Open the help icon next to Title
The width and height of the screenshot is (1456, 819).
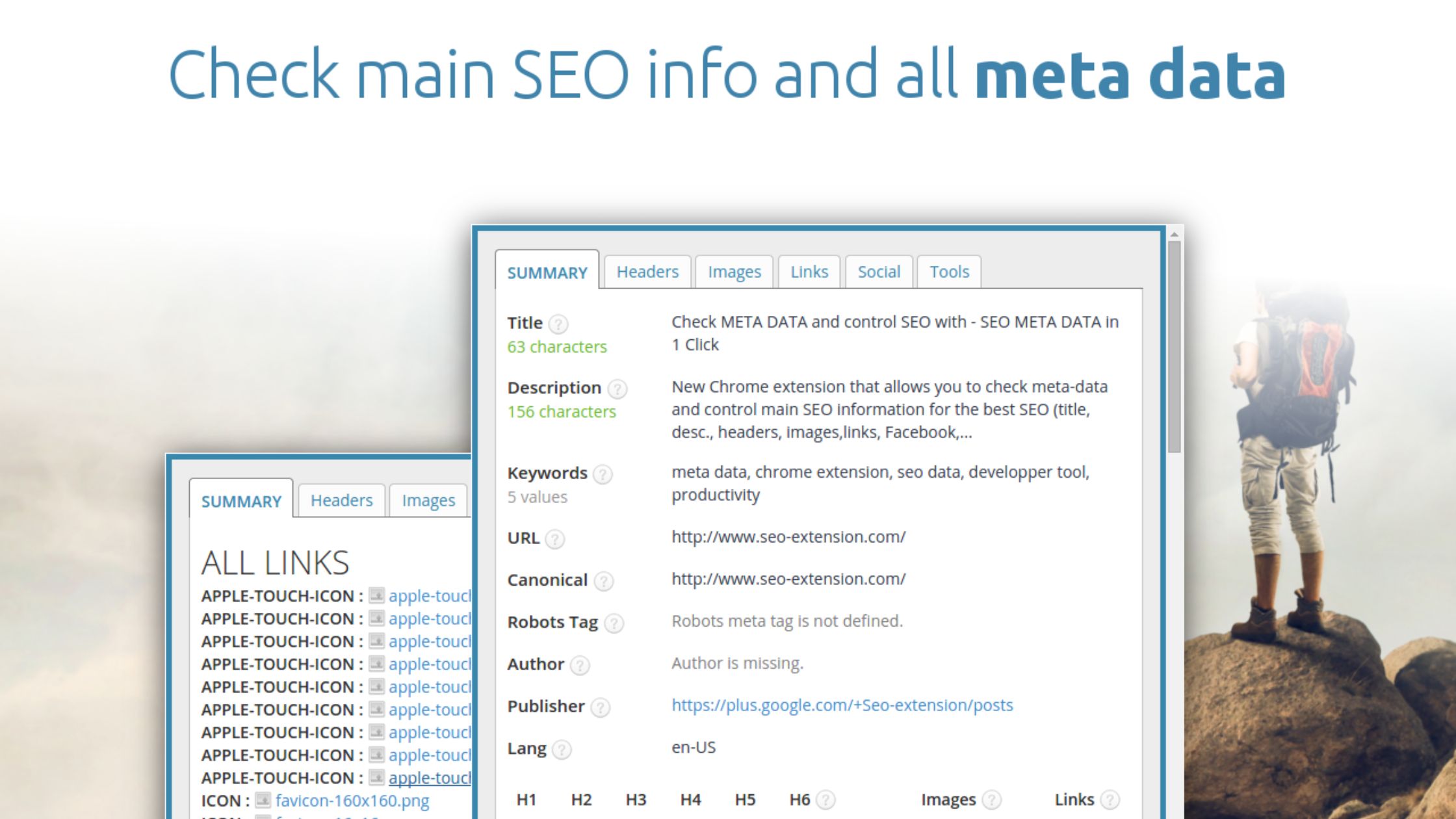558,324
